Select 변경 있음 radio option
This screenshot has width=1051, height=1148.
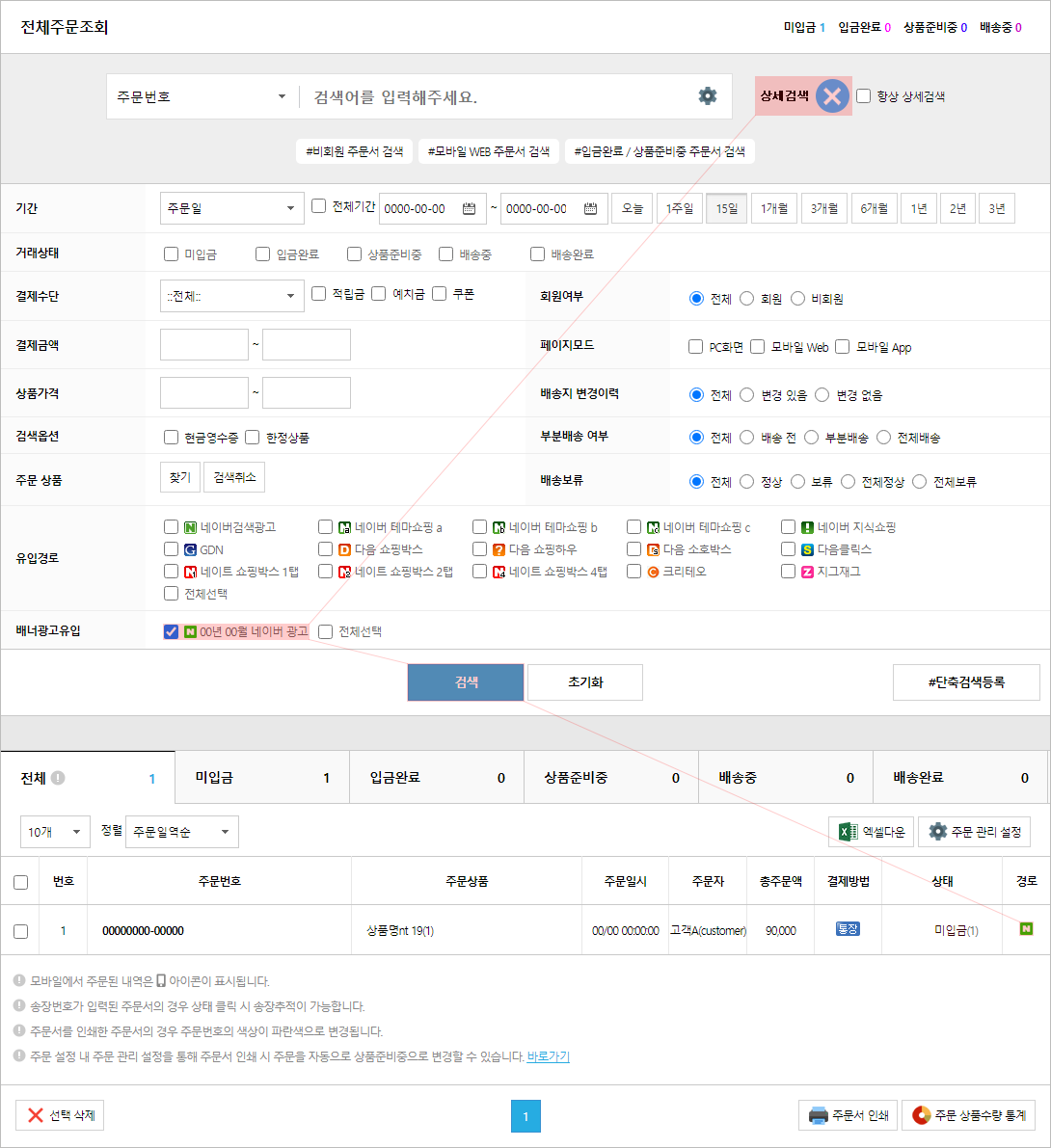(746, 395)
